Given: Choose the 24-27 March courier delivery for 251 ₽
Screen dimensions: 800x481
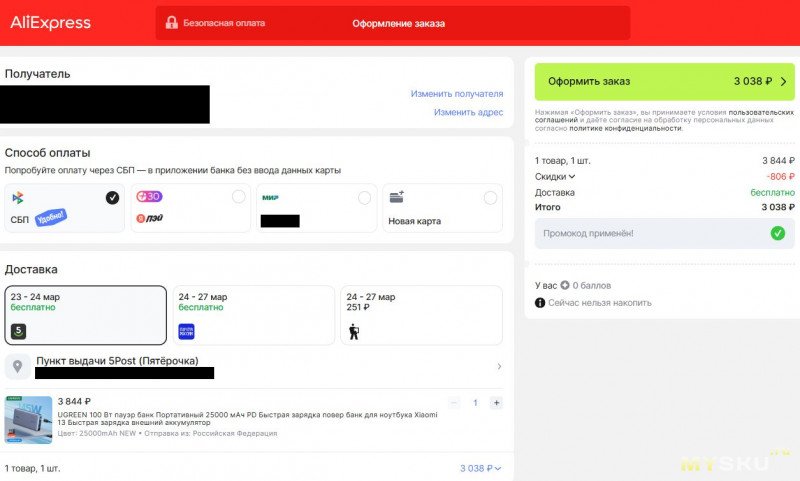Looking at the screenshot, I should 421,315.
